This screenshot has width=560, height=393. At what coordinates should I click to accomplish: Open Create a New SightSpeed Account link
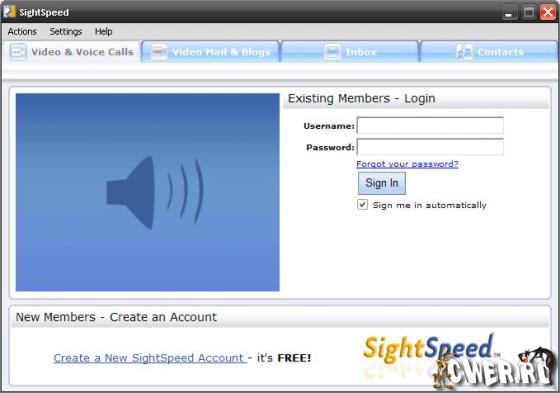[x=149, y=358]
